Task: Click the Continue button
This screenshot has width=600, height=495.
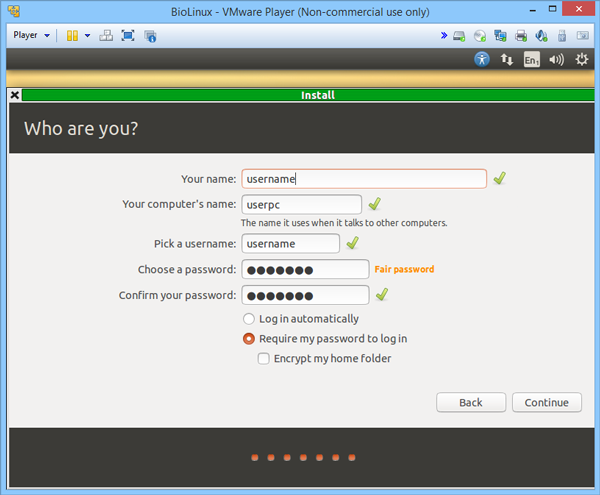Action: coord(547,402)
